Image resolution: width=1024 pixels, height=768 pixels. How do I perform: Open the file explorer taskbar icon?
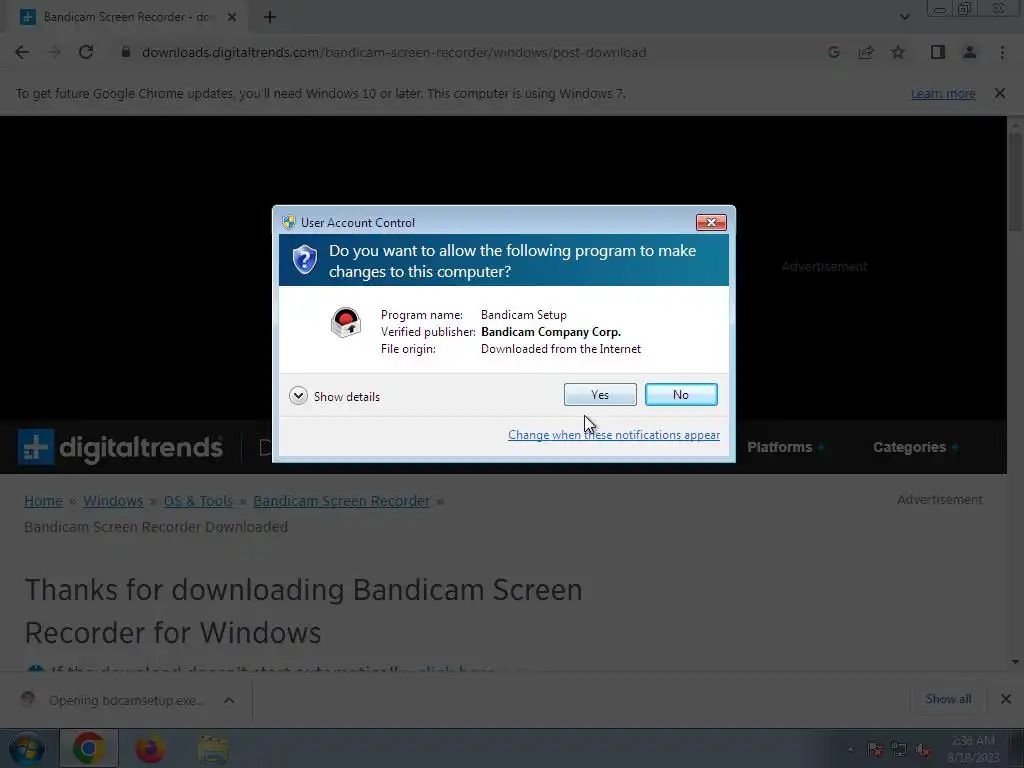tap(213, 748)
